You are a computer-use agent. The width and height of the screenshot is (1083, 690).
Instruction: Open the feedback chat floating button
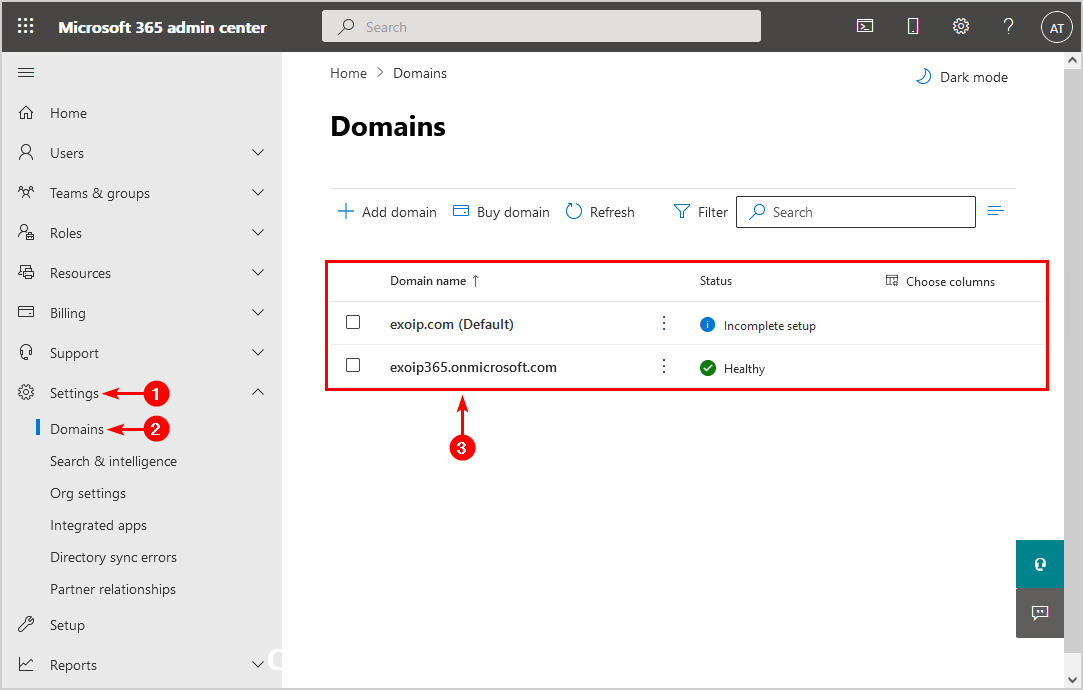coord(1039,613)
